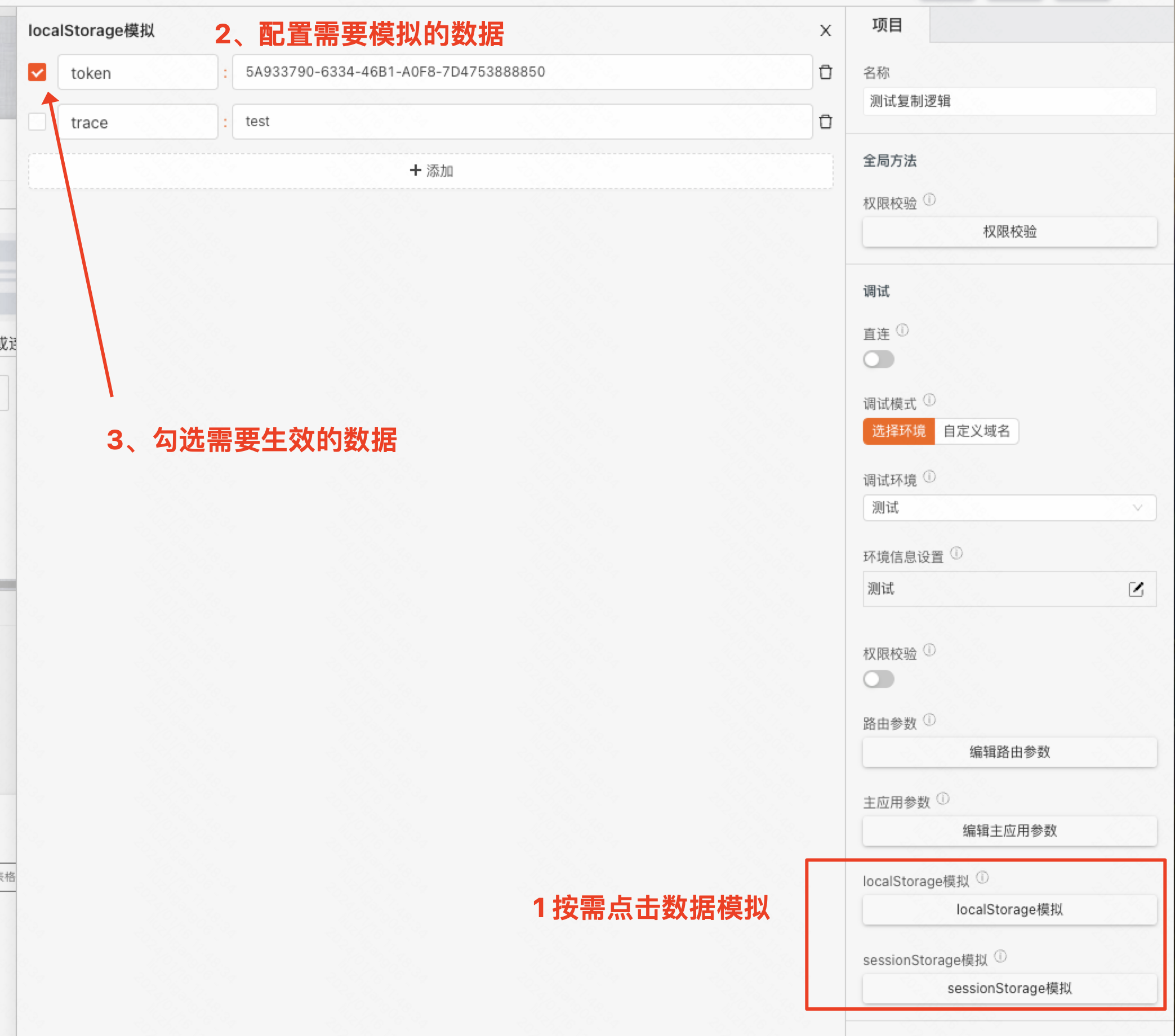Viewport: 1175px width, 1036px height.
Task: Toggle the 直连 switch
Action: coord(878,360)
